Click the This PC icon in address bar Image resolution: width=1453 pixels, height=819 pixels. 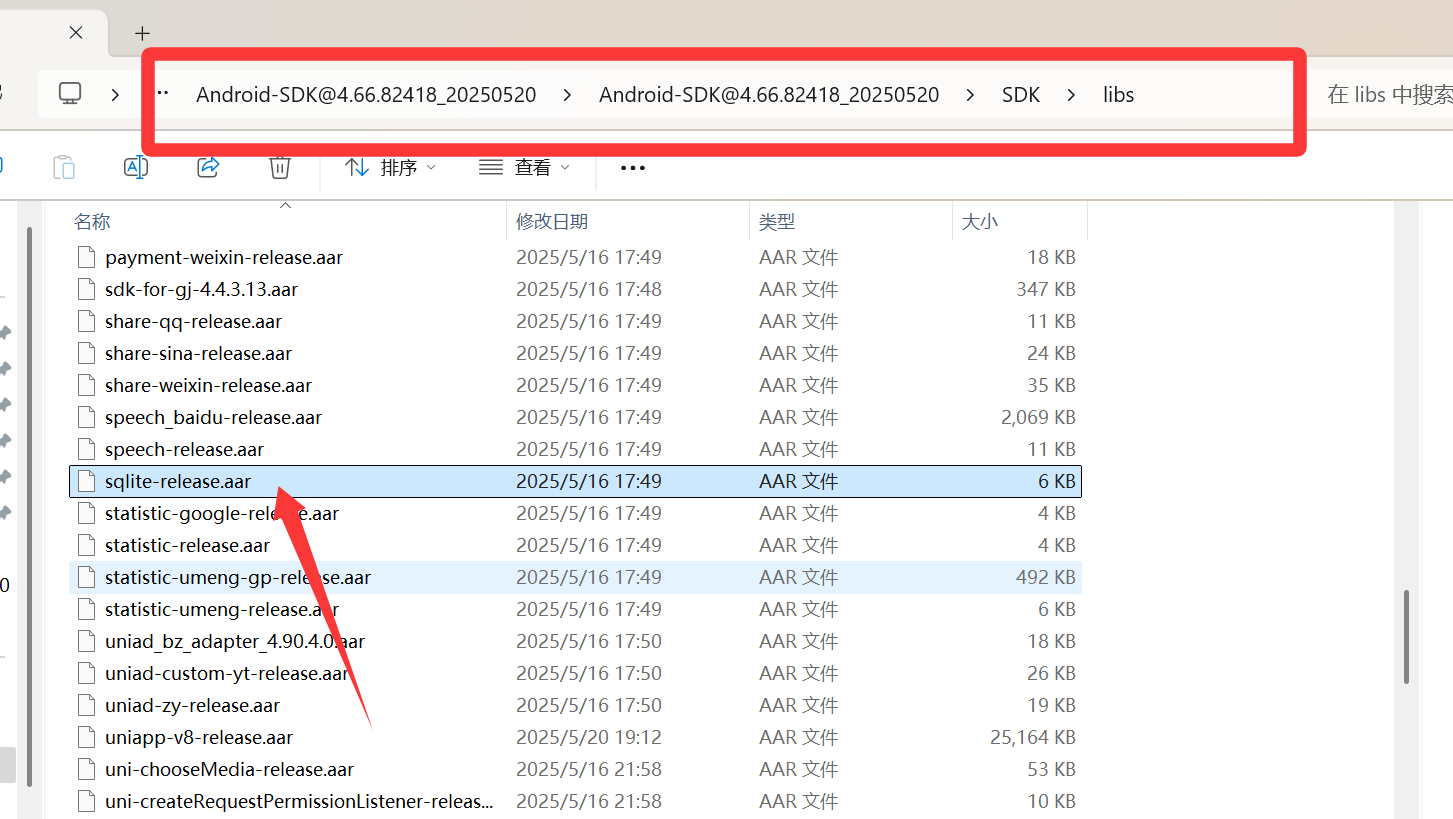coord(69,93)
